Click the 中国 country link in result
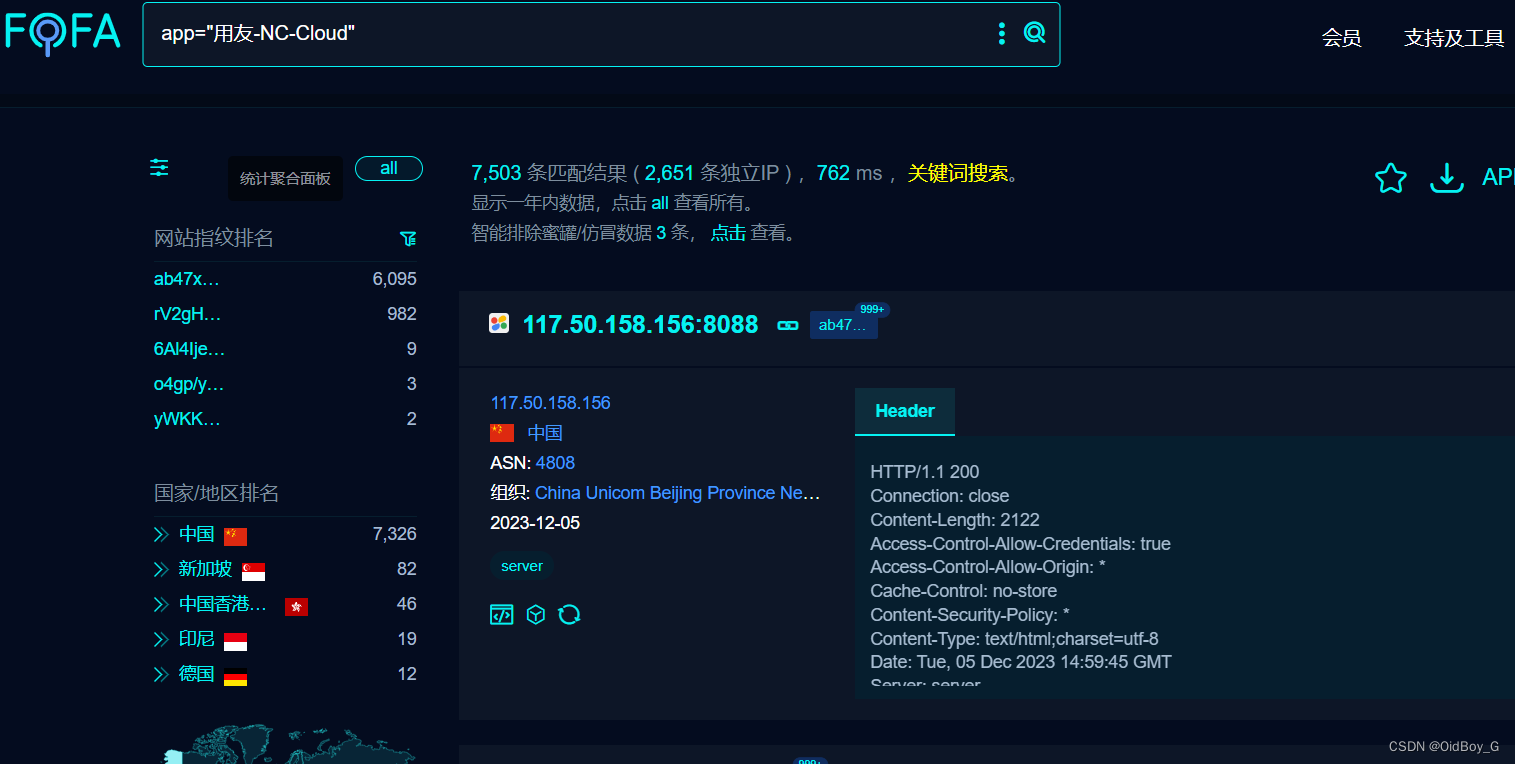 pos(545,433)
